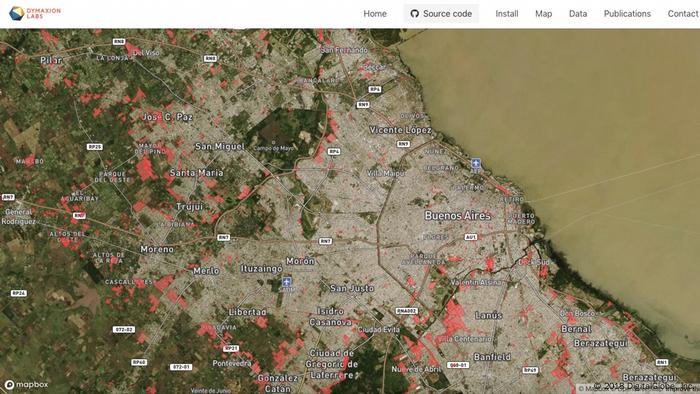Click the Pontevedra map label

click(x=232, y=363)
